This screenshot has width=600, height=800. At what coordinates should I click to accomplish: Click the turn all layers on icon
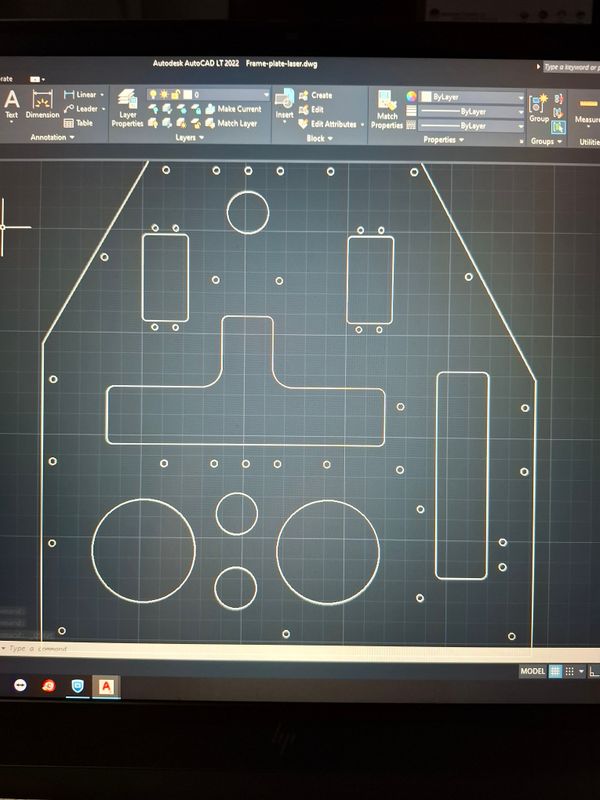pos(153,122)
